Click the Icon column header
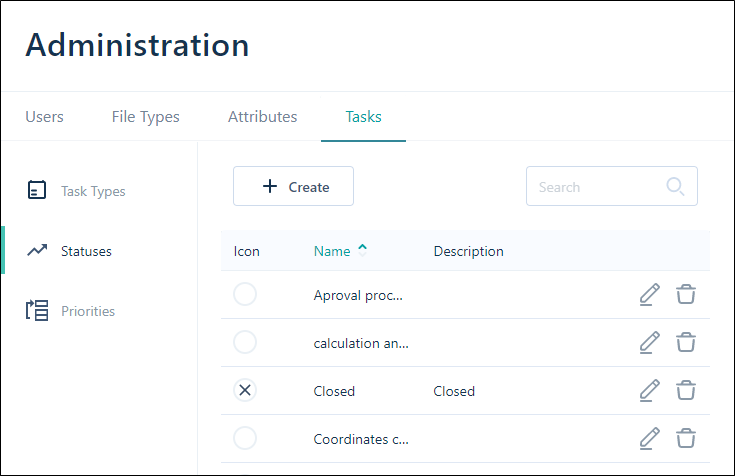The width and height of the screenshot is (735, 476). [247, 251]
